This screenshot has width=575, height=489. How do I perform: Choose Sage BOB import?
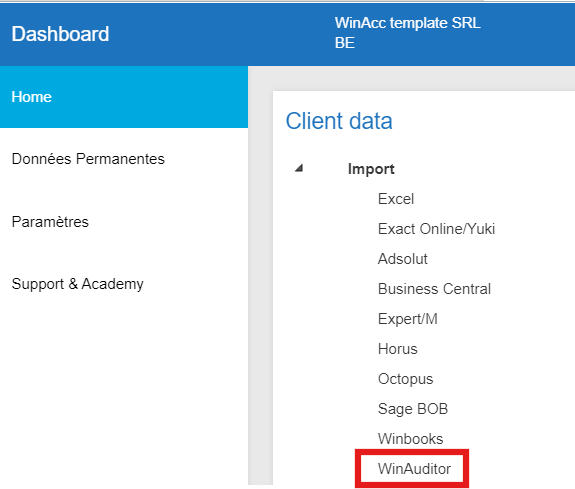tap(413, 409)
